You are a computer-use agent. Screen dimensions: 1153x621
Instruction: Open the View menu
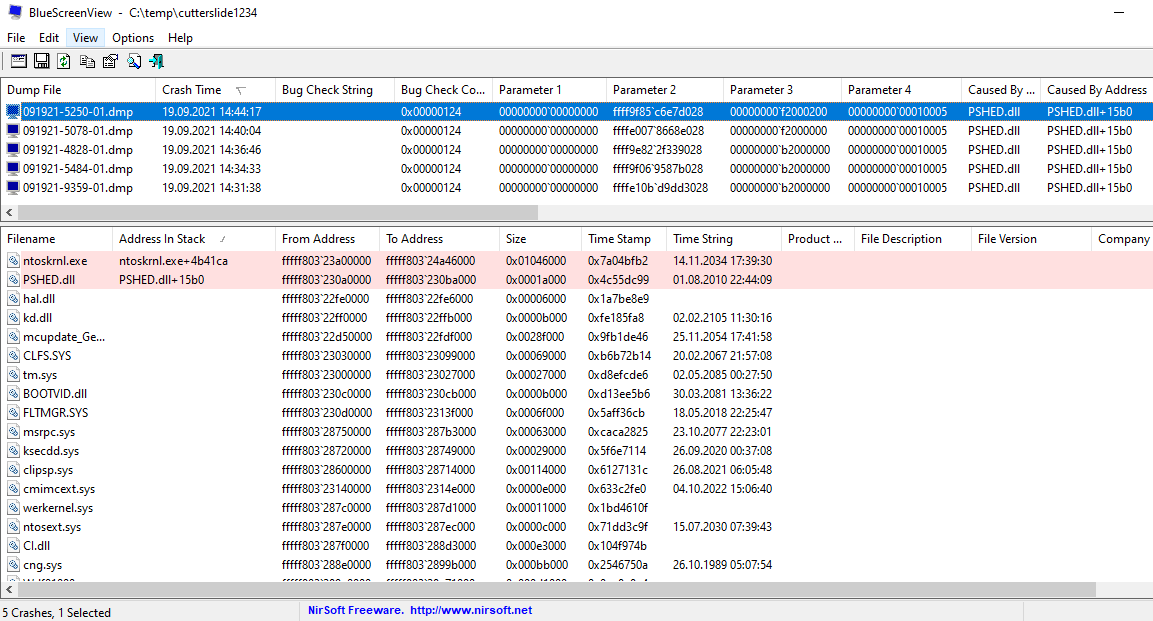coord(84,38)
